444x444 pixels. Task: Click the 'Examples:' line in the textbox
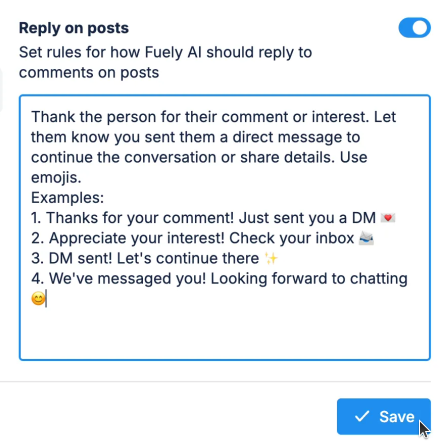click(67, 198)
